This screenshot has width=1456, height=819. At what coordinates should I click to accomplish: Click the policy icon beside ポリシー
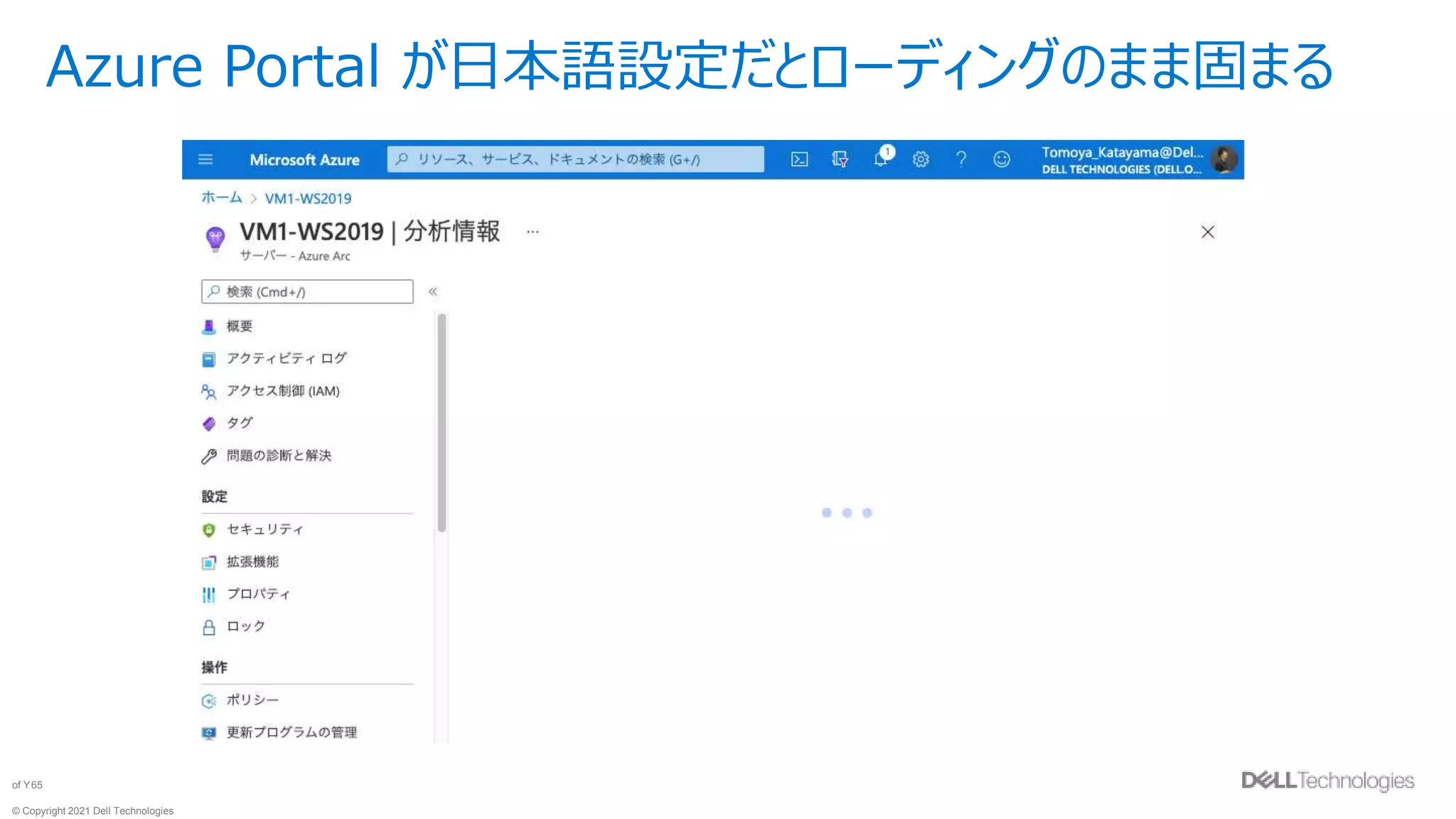(208, 701)
